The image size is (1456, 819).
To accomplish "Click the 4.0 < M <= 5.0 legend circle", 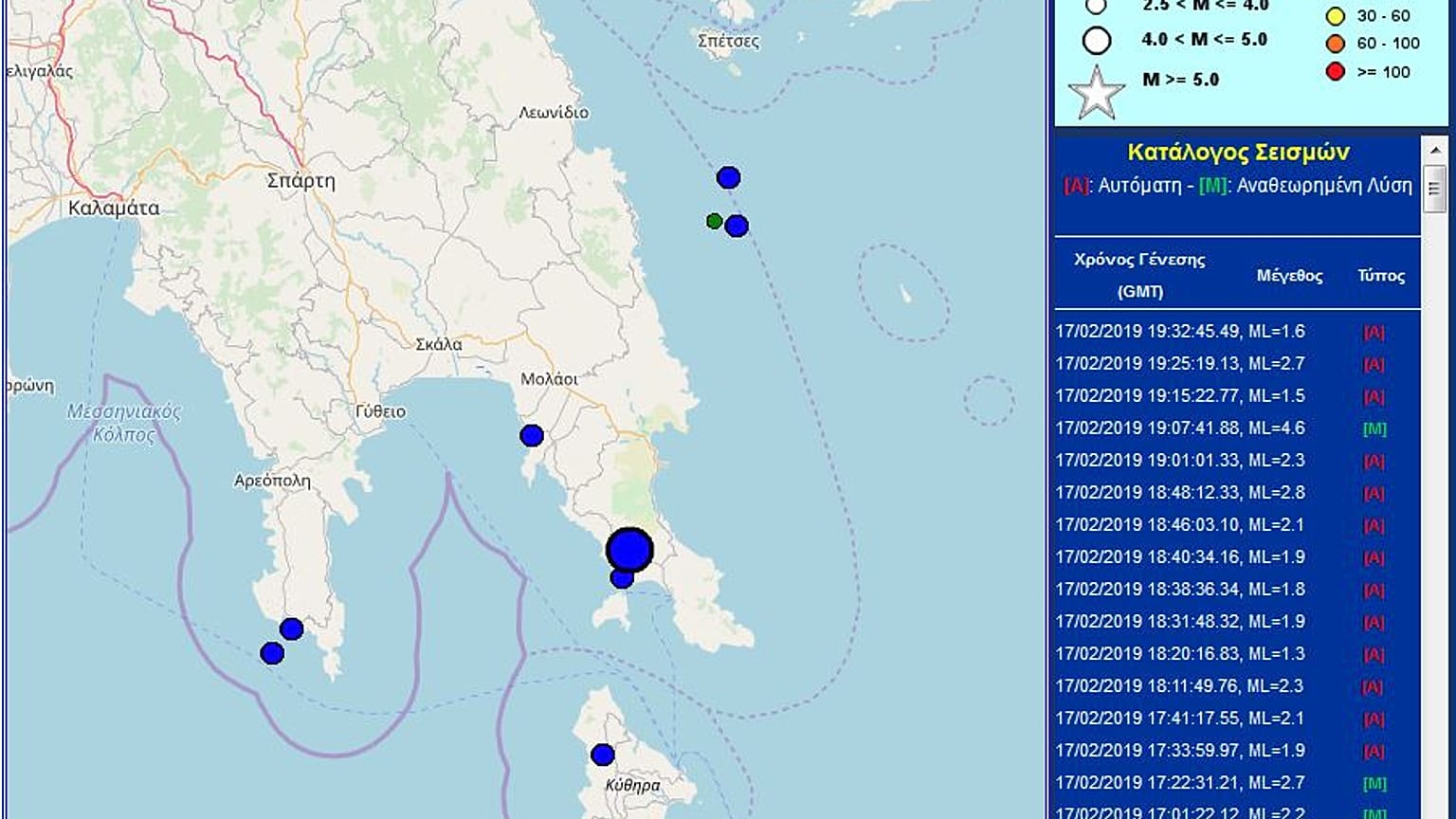I will tap(1097, 41).
